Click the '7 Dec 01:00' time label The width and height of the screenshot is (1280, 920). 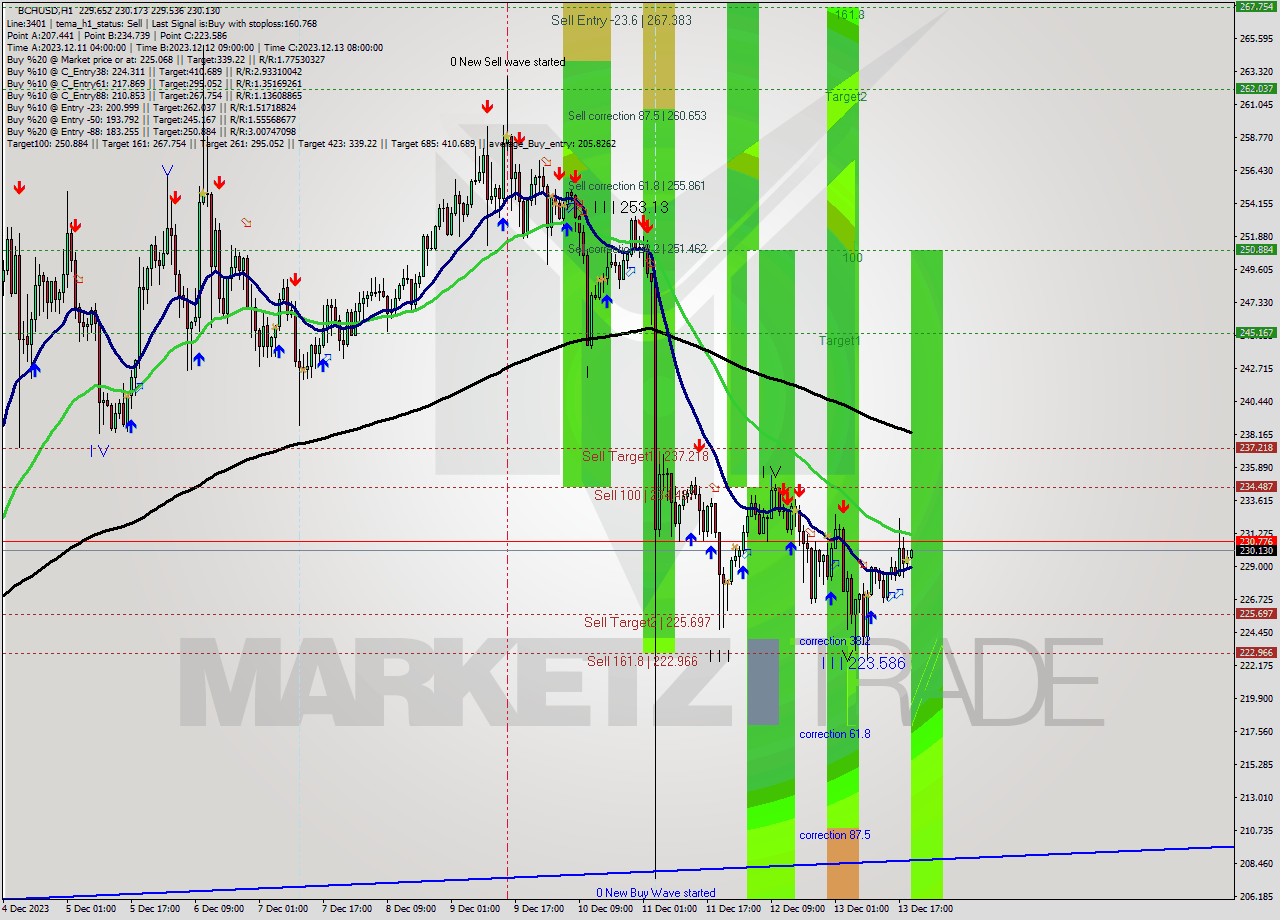[283, 909]
